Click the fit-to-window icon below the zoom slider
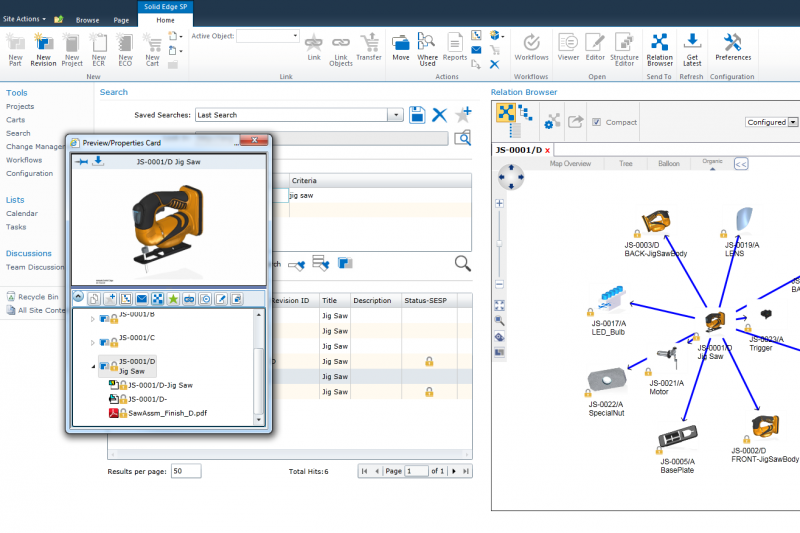The height and width of the screenshot is (533, 800). [x=499, y=305]
